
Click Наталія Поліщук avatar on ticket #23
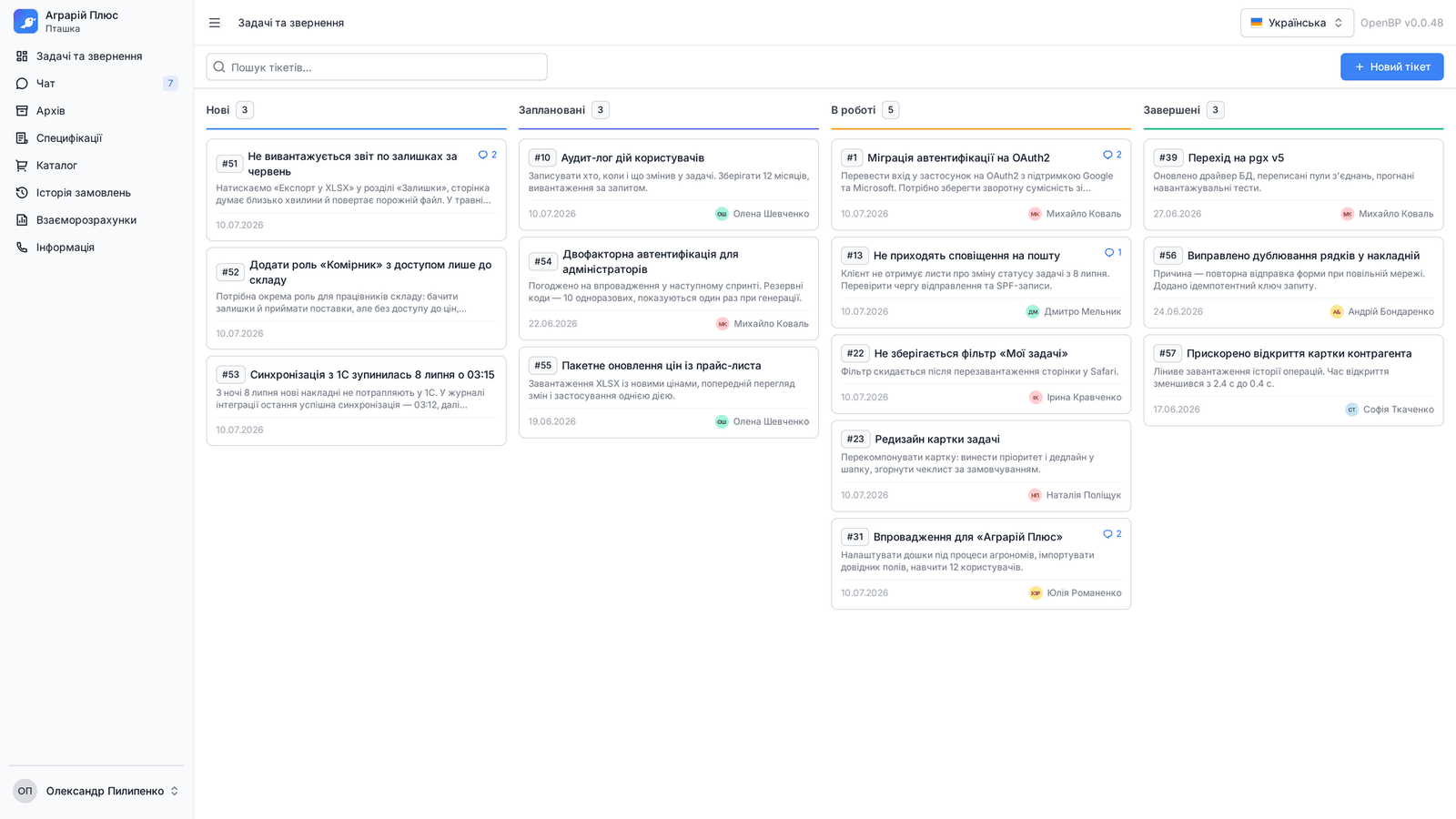coord(1035,496)
